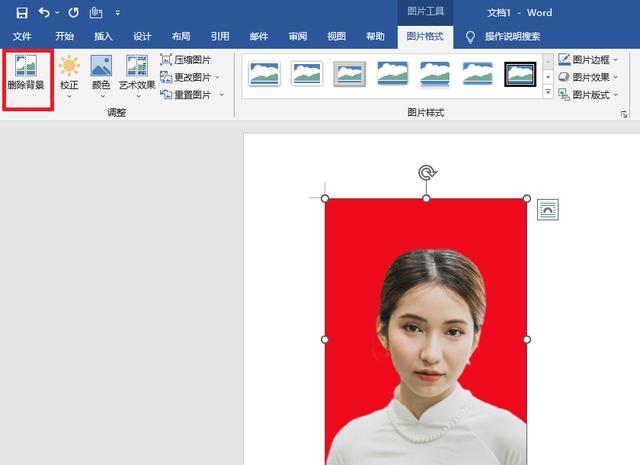Expand the Picture Border (图片边框) dropdown
Screen dimensions: 640x465
point(588,60)
